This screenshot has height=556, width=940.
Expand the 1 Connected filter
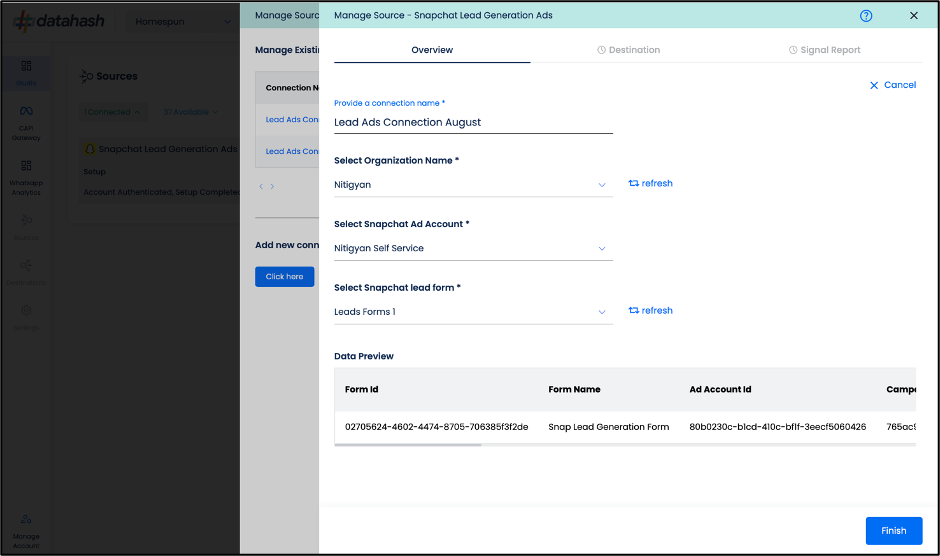coord(112,112)
